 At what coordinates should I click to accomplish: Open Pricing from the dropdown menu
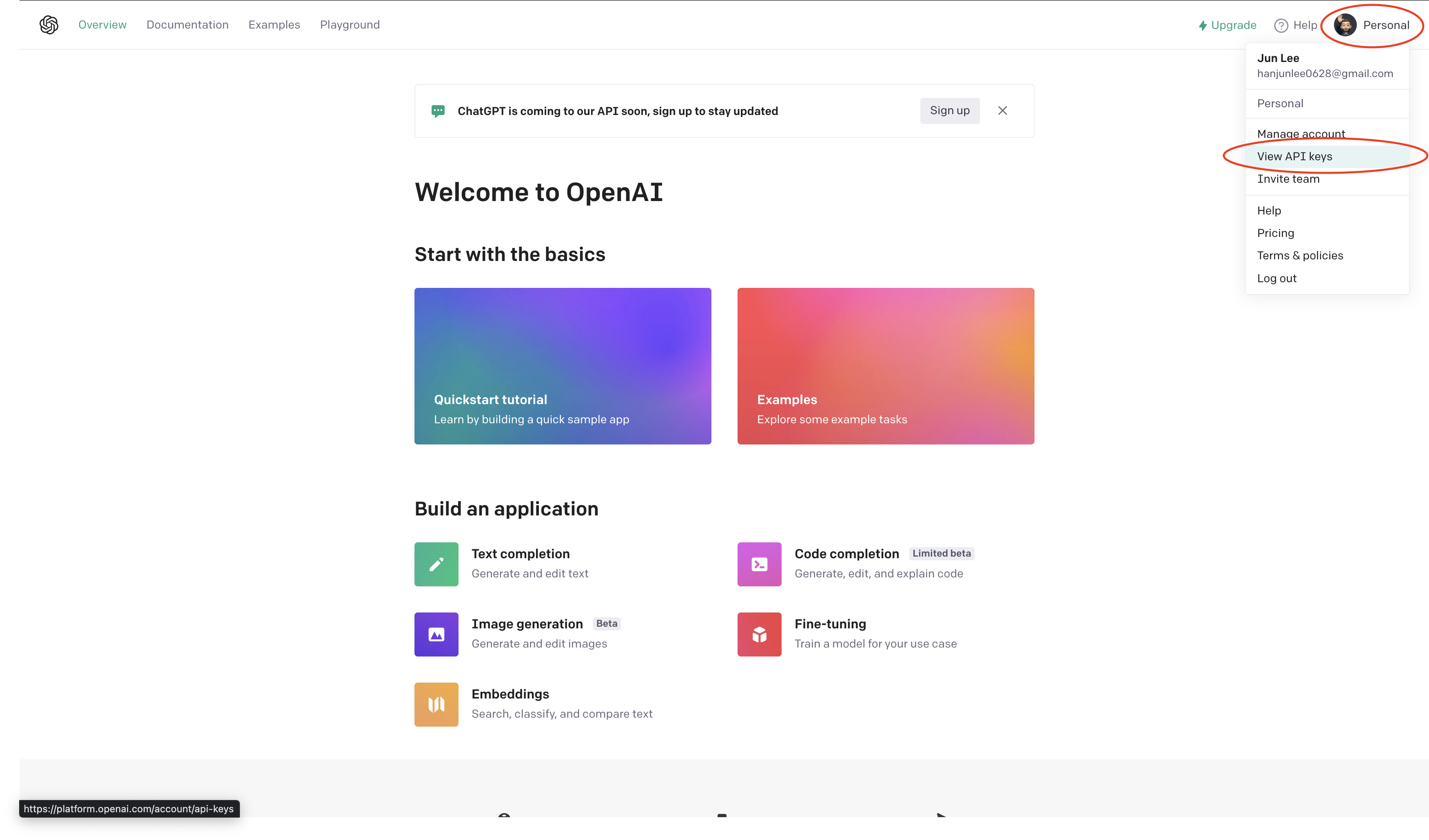pos(1275,233)
